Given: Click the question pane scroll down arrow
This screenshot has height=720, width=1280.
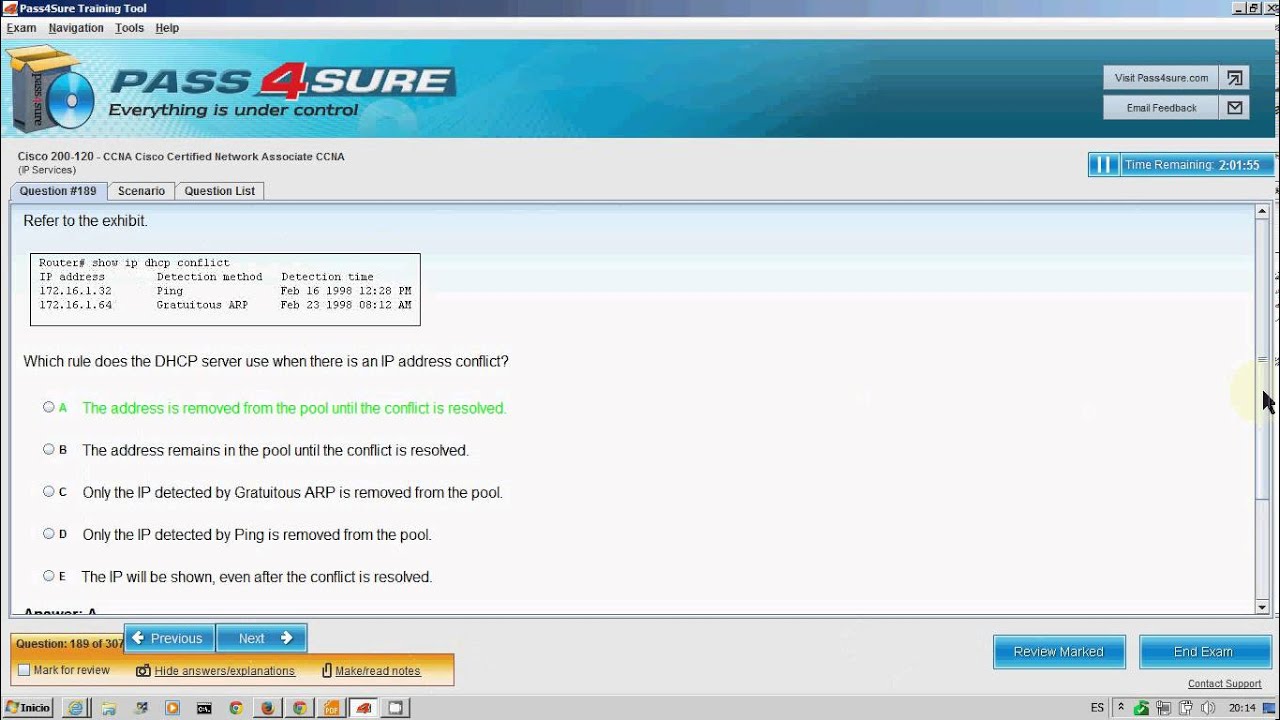Looking at the screenshot, I should [1262, 607].
